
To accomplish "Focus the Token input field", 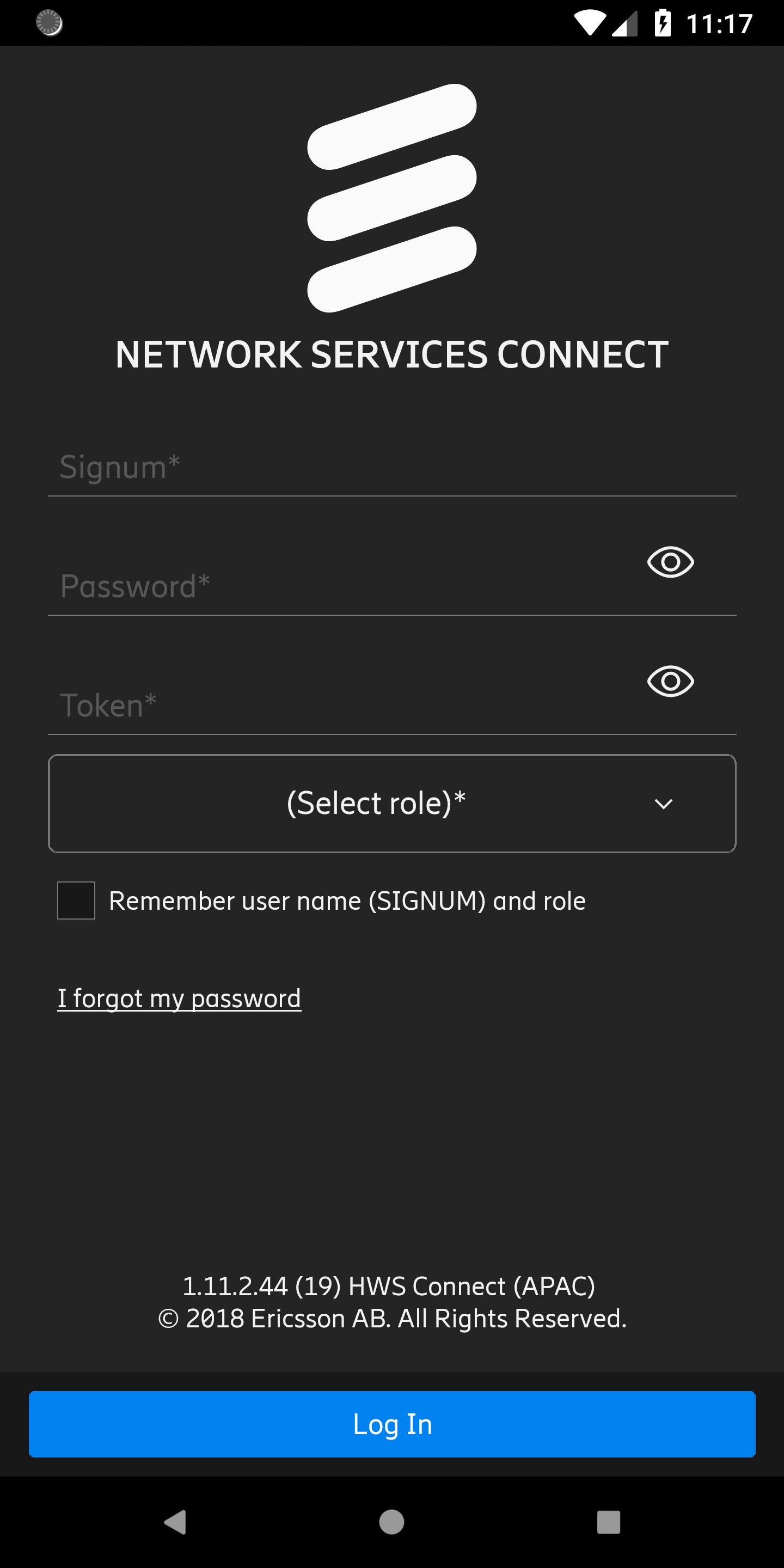I will click(x=341, y=706).
